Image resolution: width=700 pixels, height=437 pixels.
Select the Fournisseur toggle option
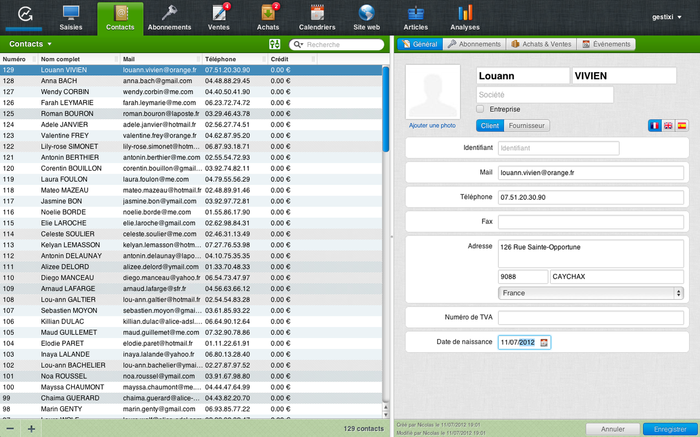point(527,125)
